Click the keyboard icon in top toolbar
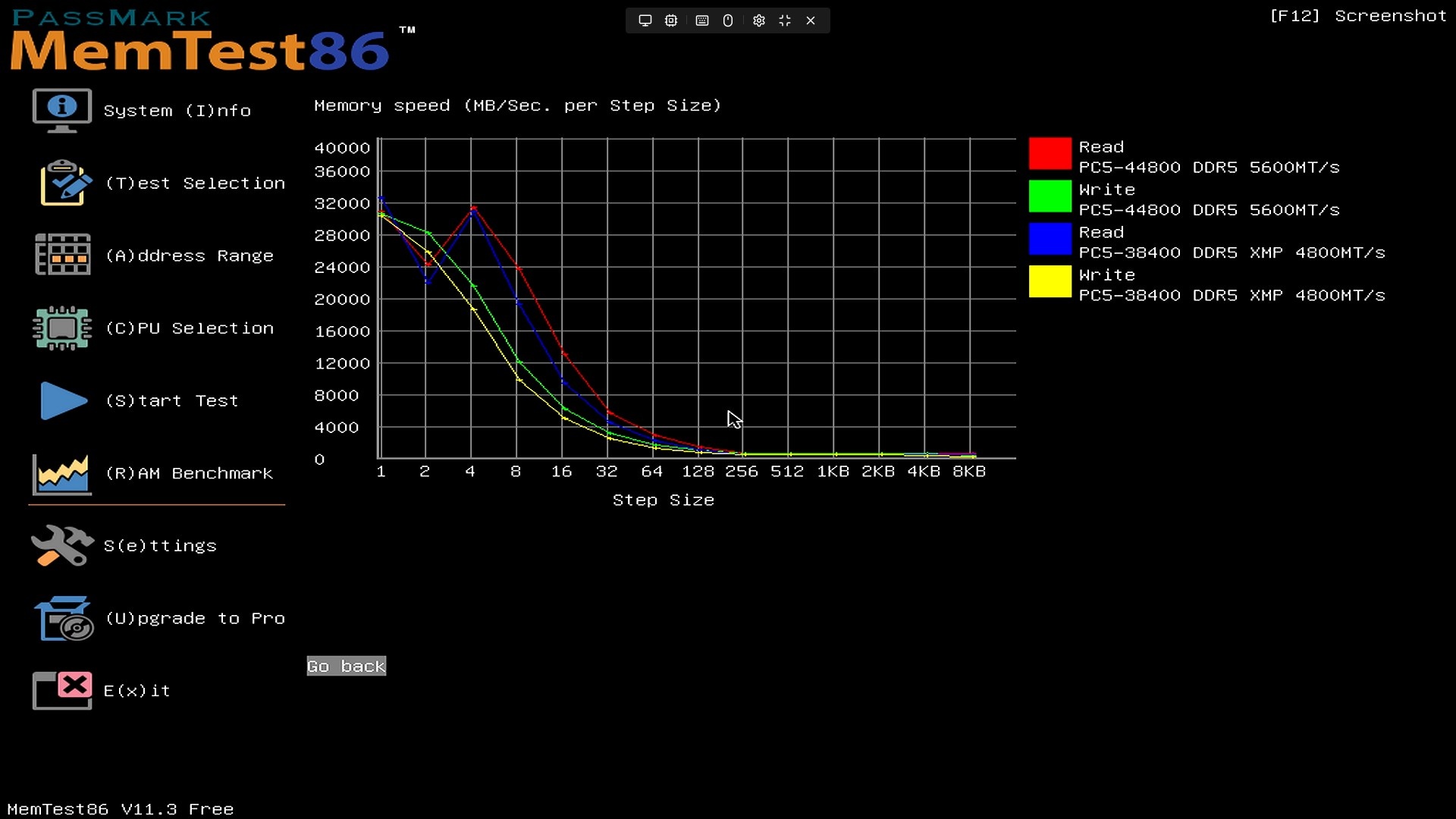The height and width of the screenshot is (819, 1456). click(702, 20)
